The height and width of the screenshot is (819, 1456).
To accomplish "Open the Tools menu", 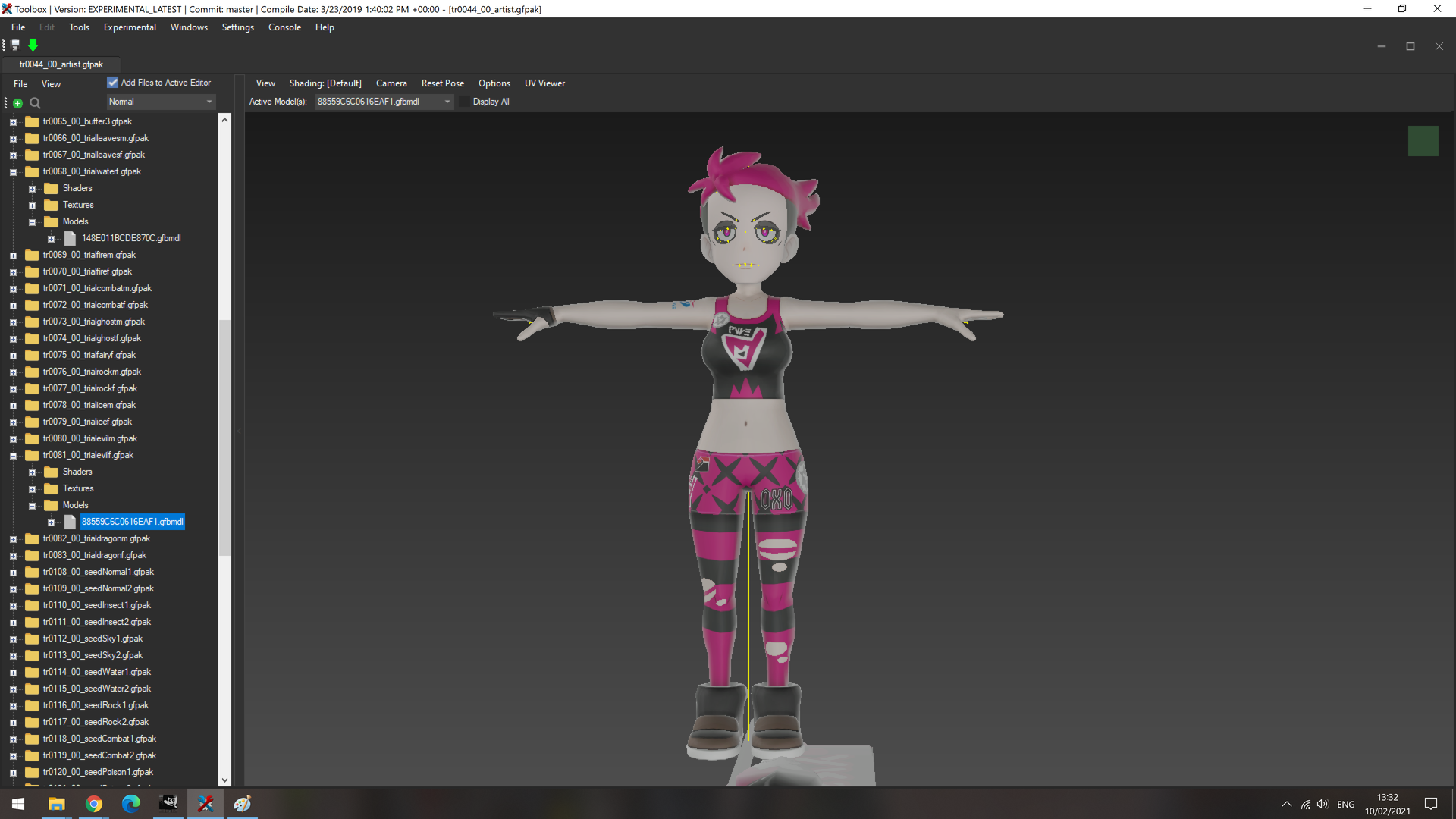I will click(80, 27).
